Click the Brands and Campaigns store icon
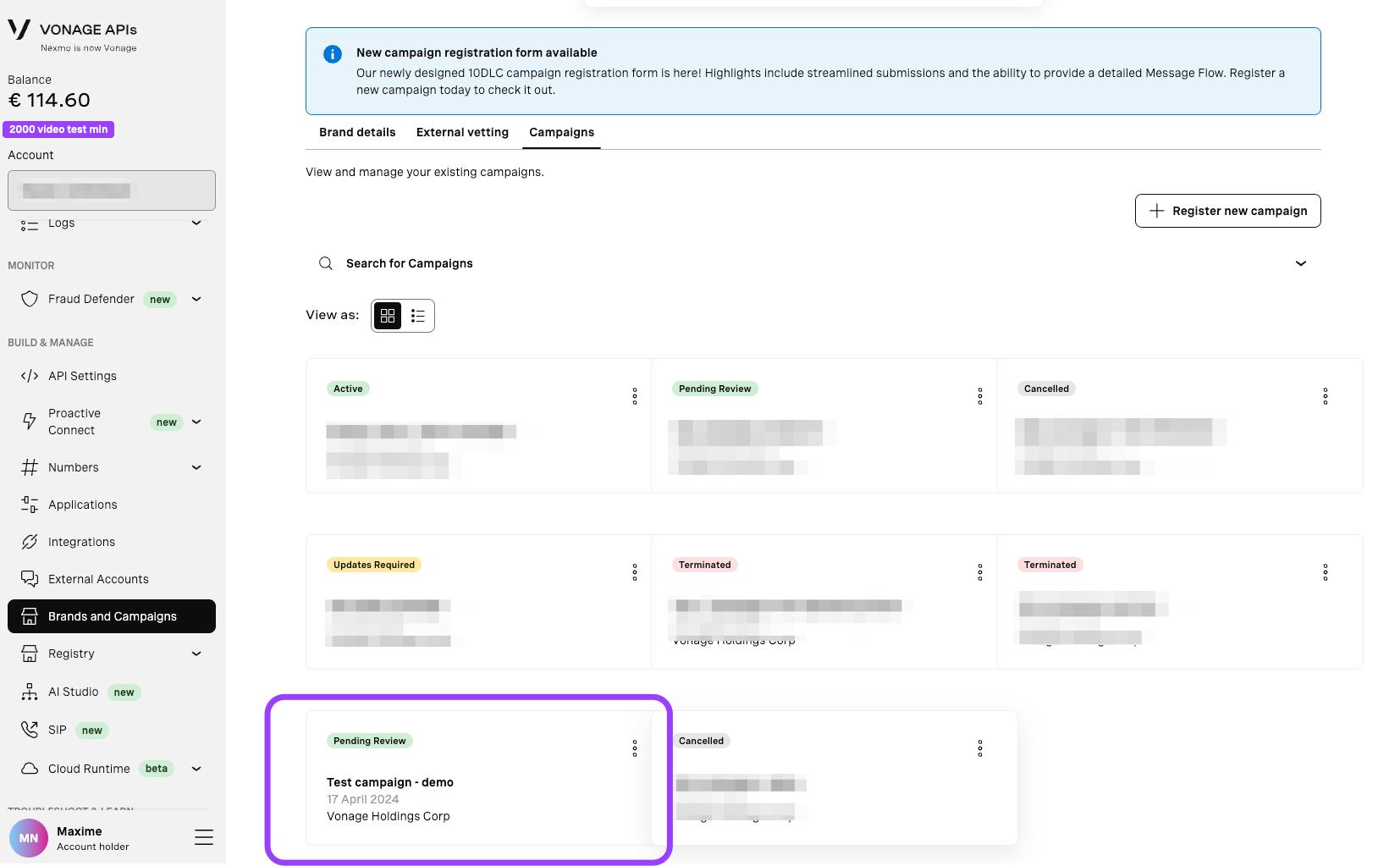The width and height of the screenshot is (1400, 866). pos(30,616)
